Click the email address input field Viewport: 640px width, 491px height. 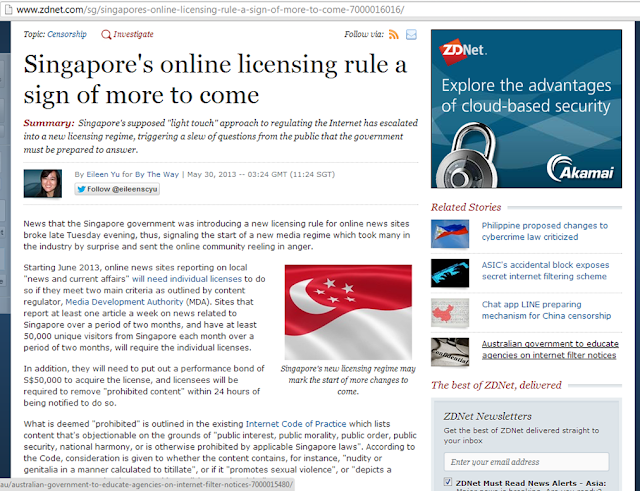click(x=526, y=462)
